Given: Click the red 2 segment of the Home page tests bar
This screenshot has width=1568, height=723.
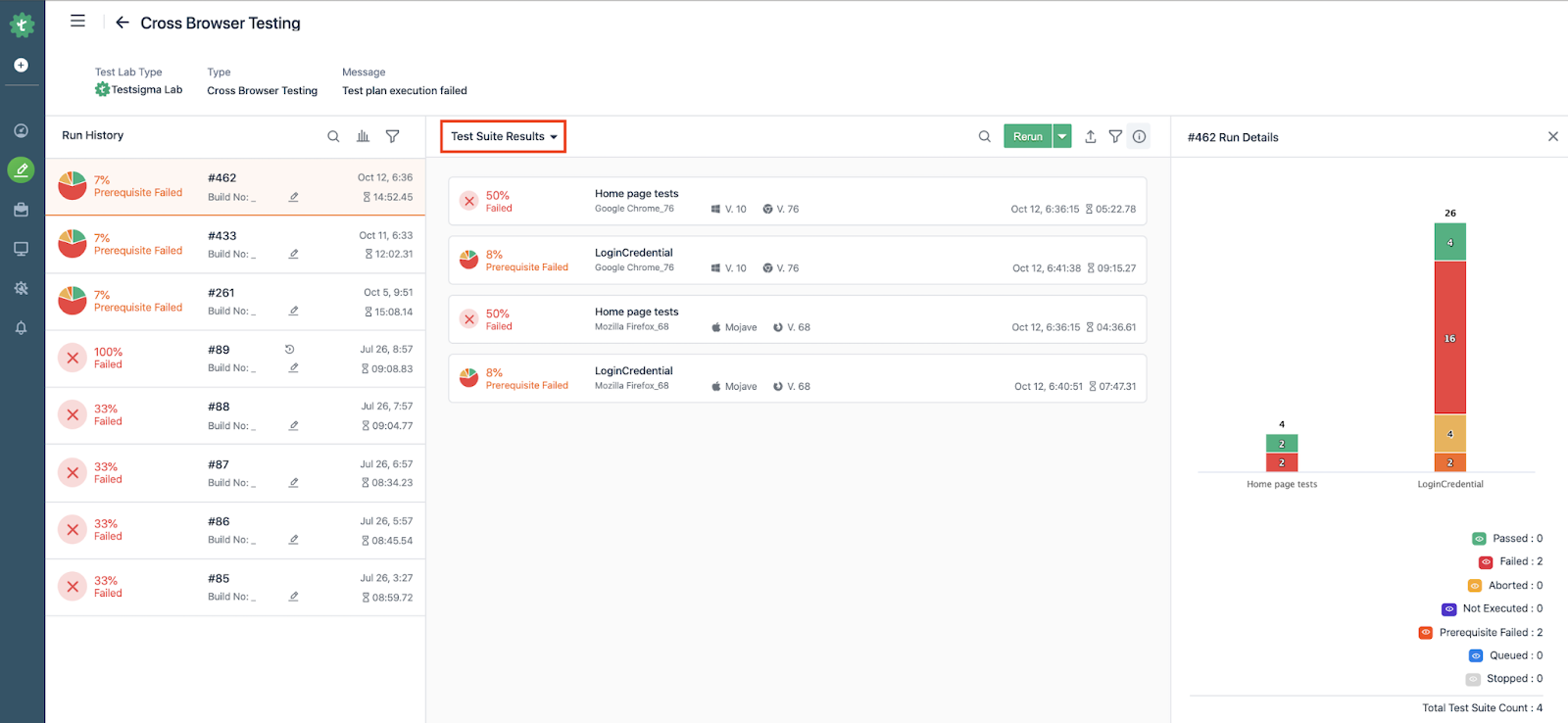Looking at the screenshot, I should point(1282,462).
